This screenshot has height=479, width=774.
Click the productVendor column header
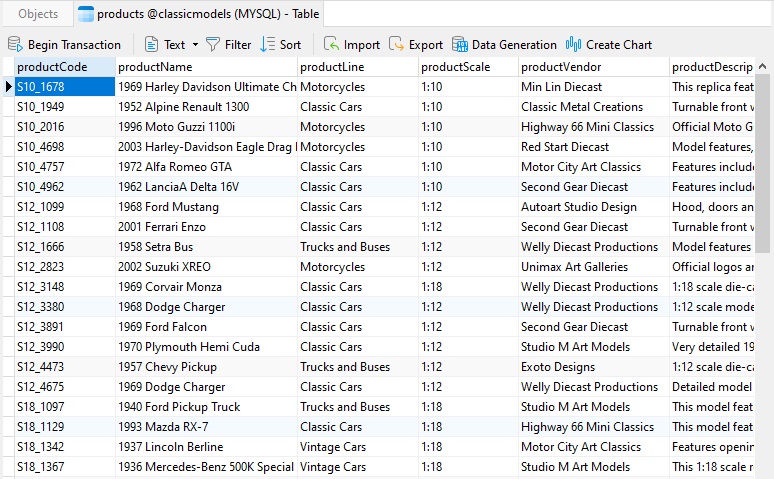[594, 67]
